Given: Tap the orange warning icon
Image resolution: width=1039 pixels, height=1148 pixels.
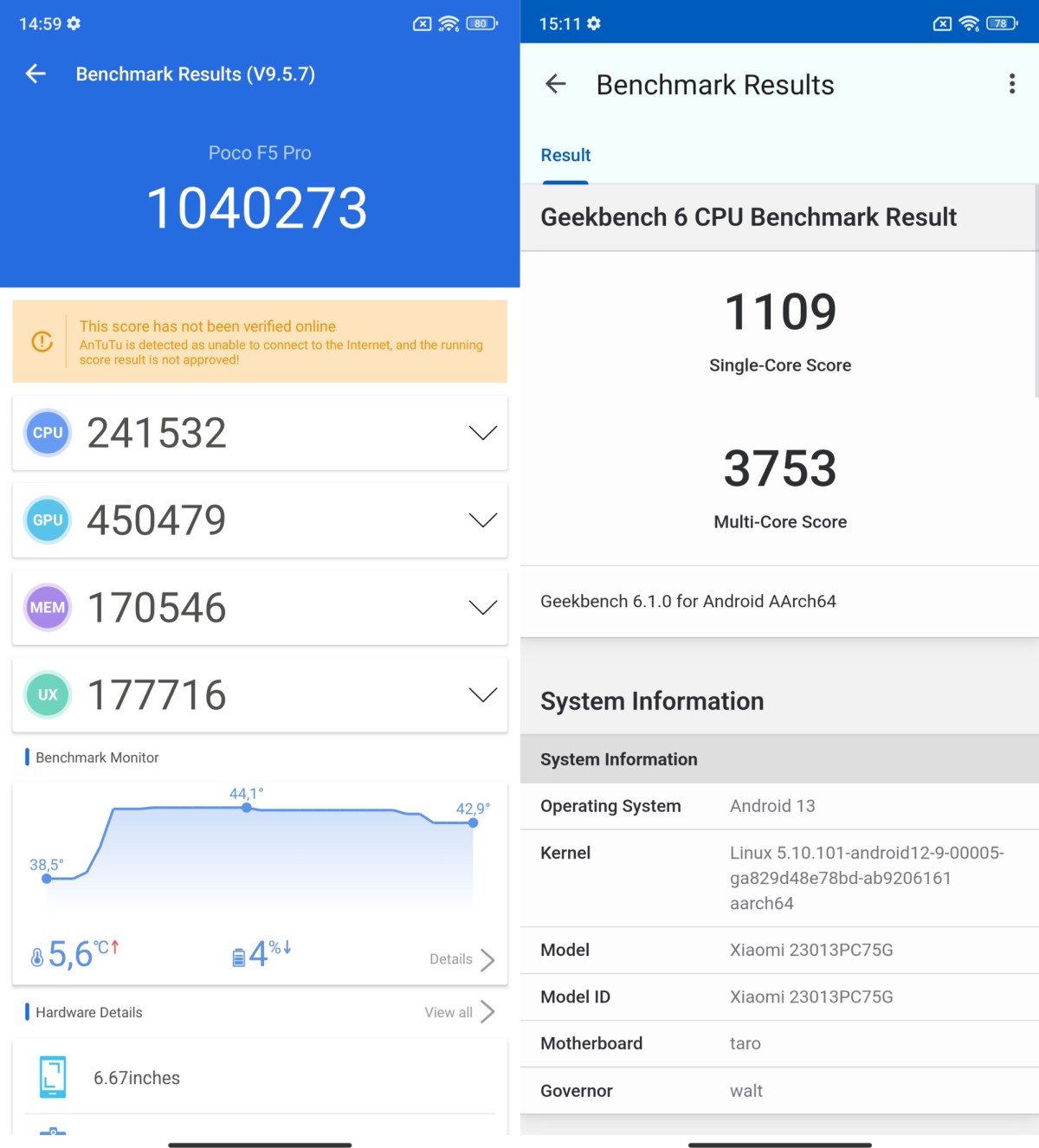Looking at the screenshot, I should tap(42, 342).
